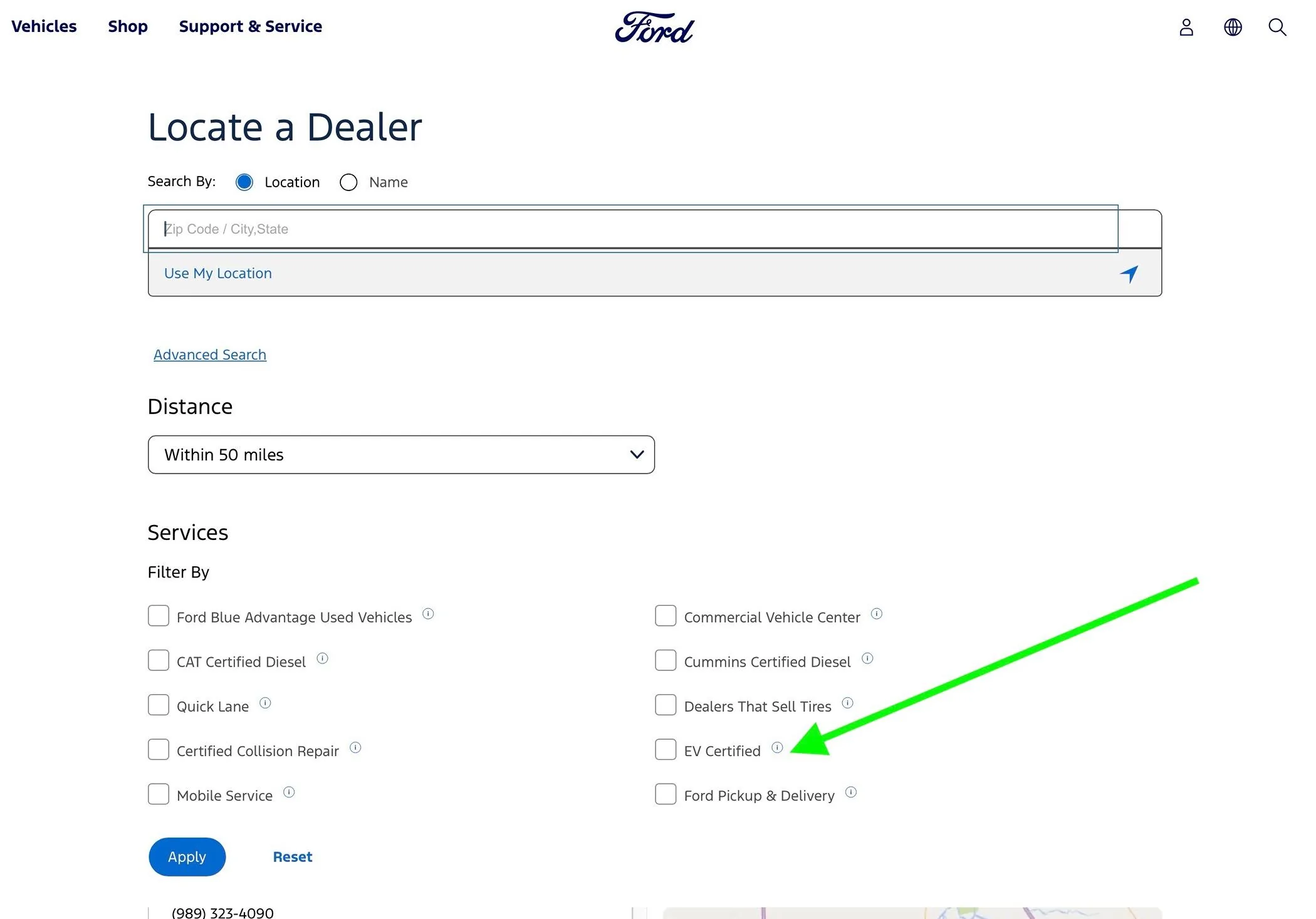Select the Name radio button
1316x919 pixels.
[348, 182]
